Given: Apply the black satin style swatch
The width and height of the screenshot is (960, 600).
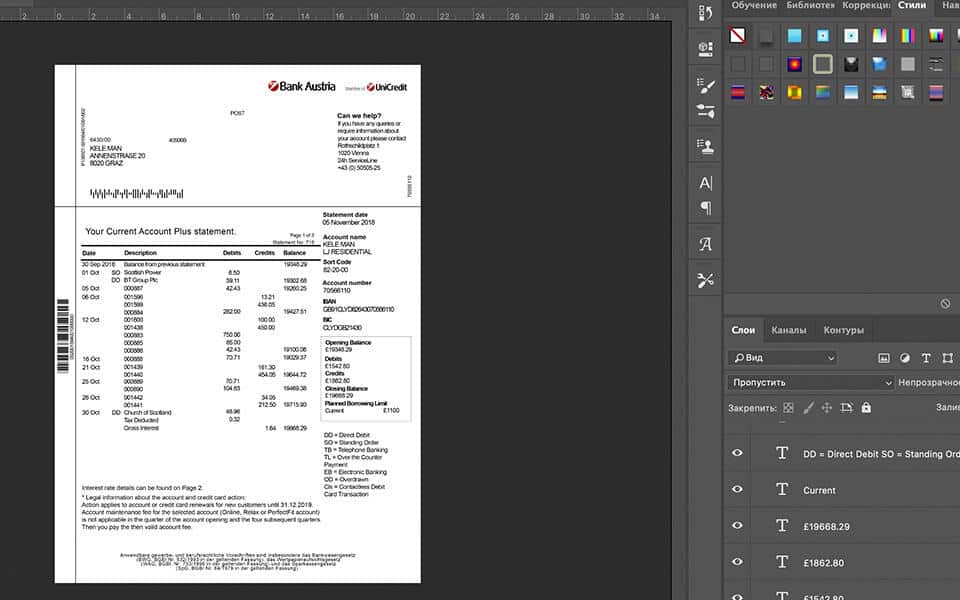Looking at the screenshot, I should (851, 64).
